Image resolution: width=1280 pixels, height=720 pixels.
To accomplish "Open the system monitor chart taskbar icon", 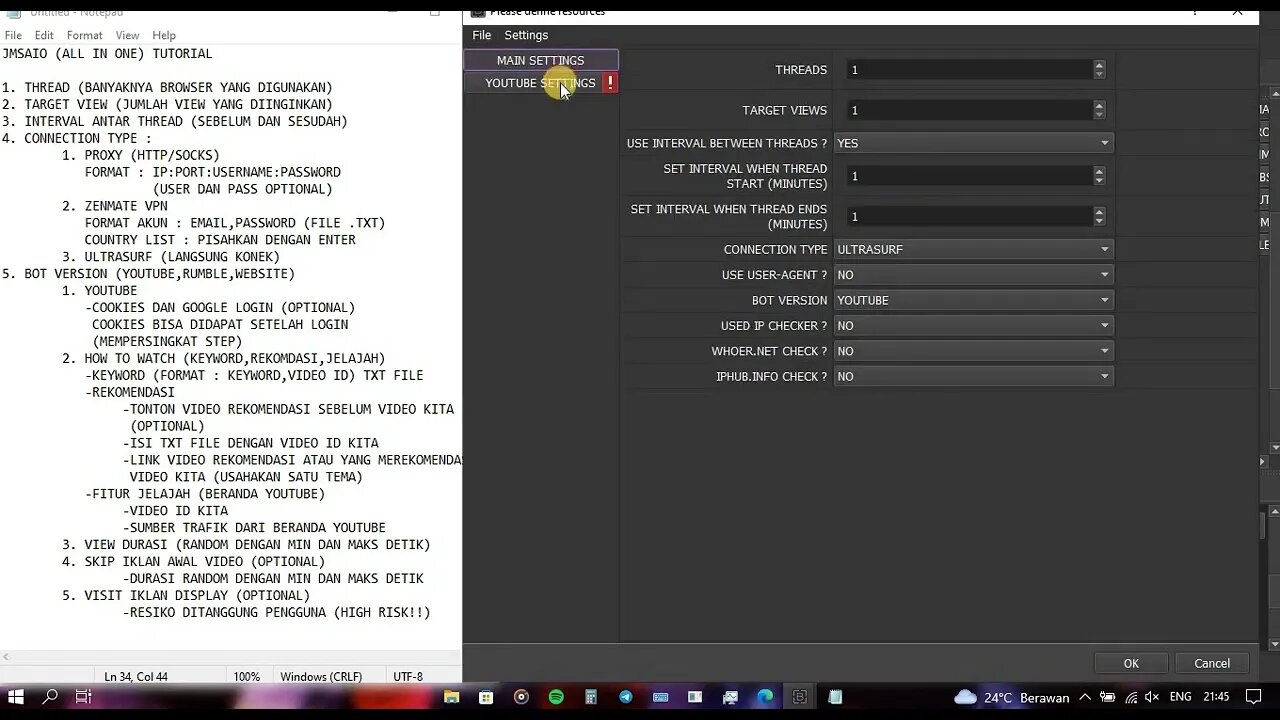I will point(730,697).
